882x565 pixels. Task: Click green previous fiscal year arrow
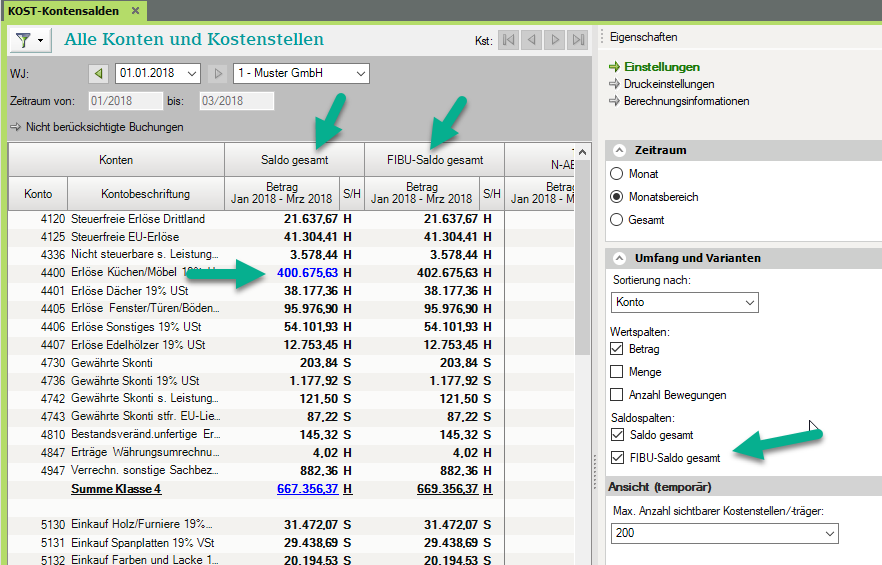[99, 74]
